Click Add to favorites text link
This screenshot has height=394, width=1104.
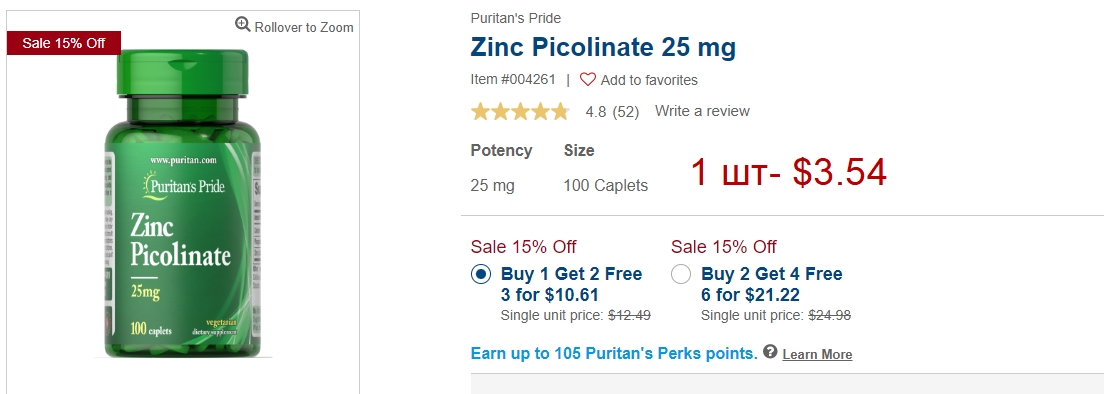coord(649,80)
